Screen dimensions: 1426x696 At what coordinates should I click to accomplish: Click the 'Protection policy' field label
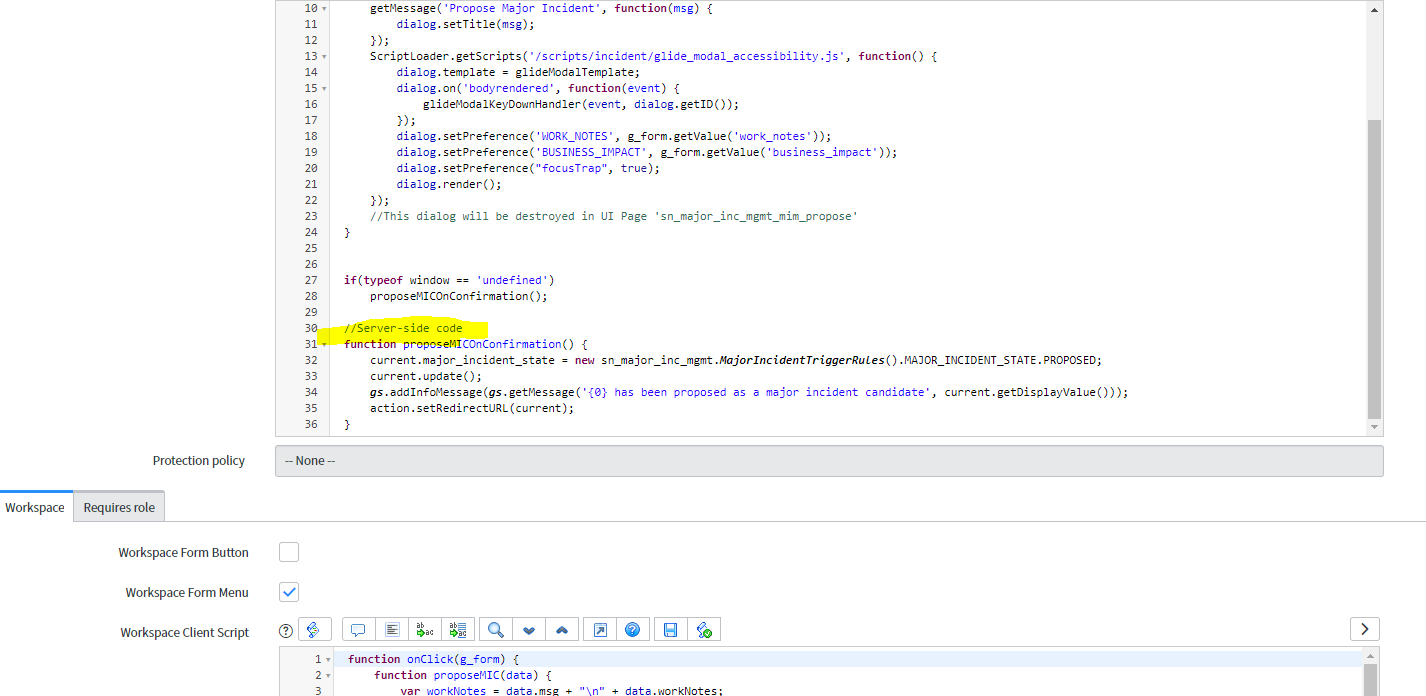click(x=199, y=460)
